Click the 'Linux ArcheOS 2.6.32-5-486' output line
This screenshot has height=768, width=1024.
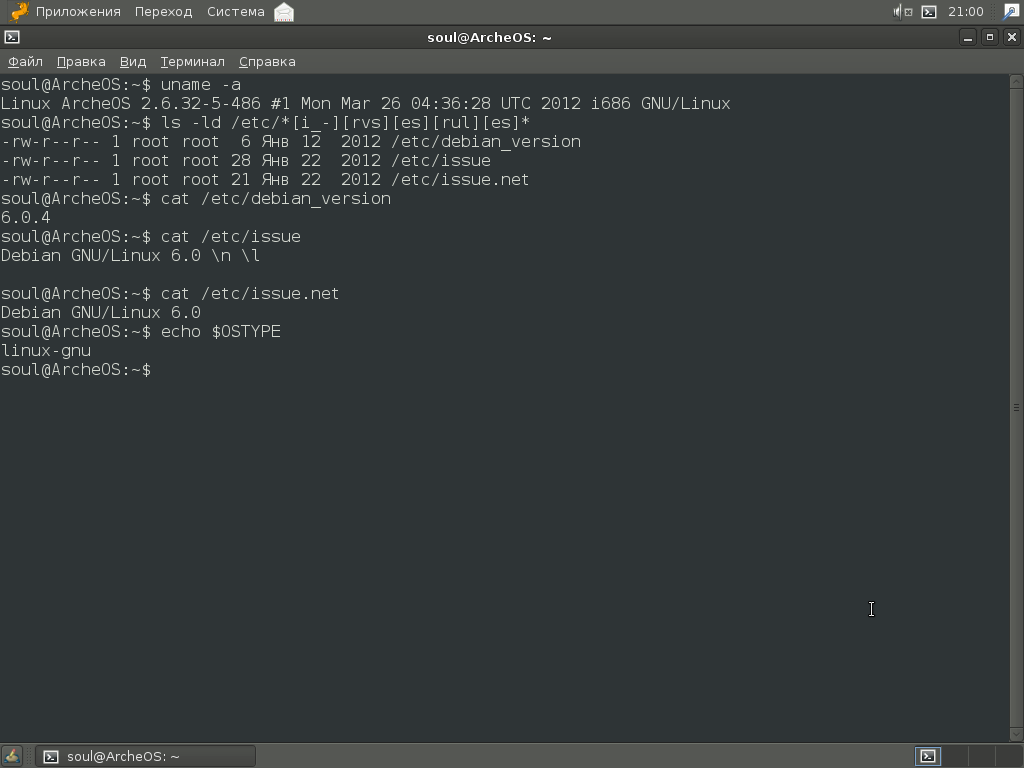pos(366,104)
